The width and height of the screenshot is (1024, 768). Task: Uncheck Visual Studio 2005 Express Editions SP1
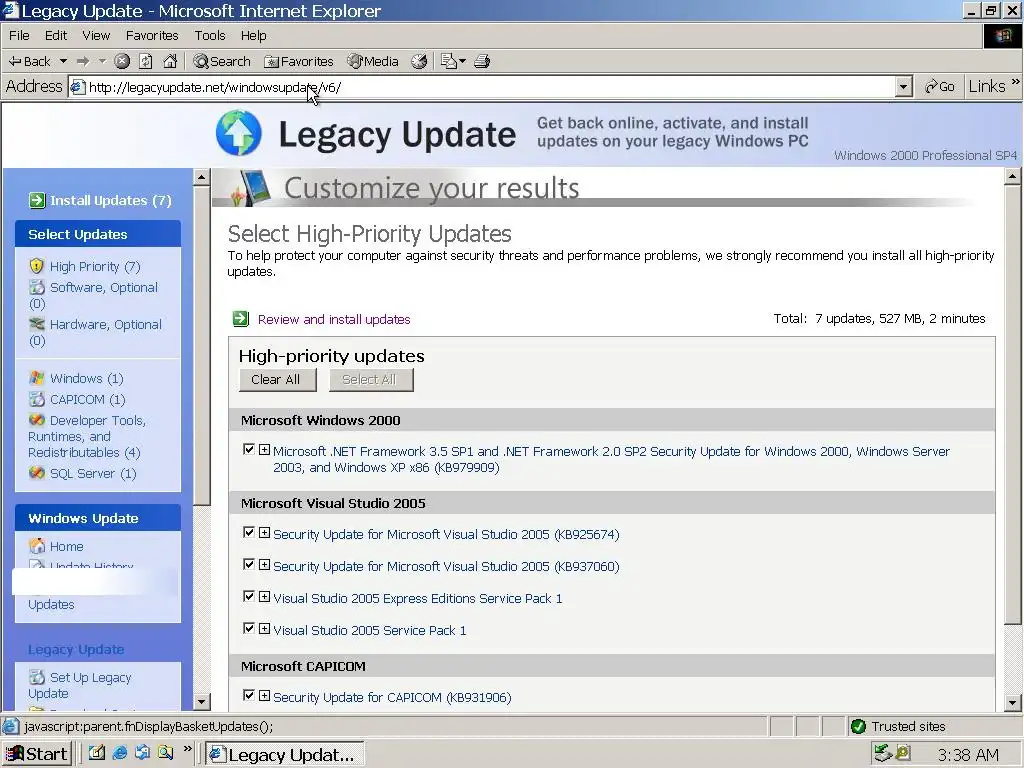click(249, 596)
